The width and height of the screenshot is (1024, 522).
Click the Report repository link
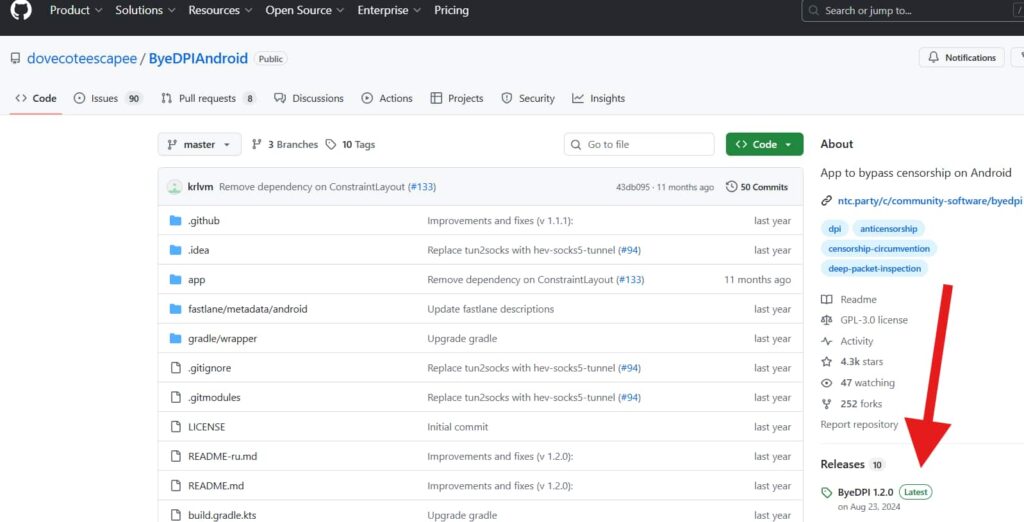859,425
